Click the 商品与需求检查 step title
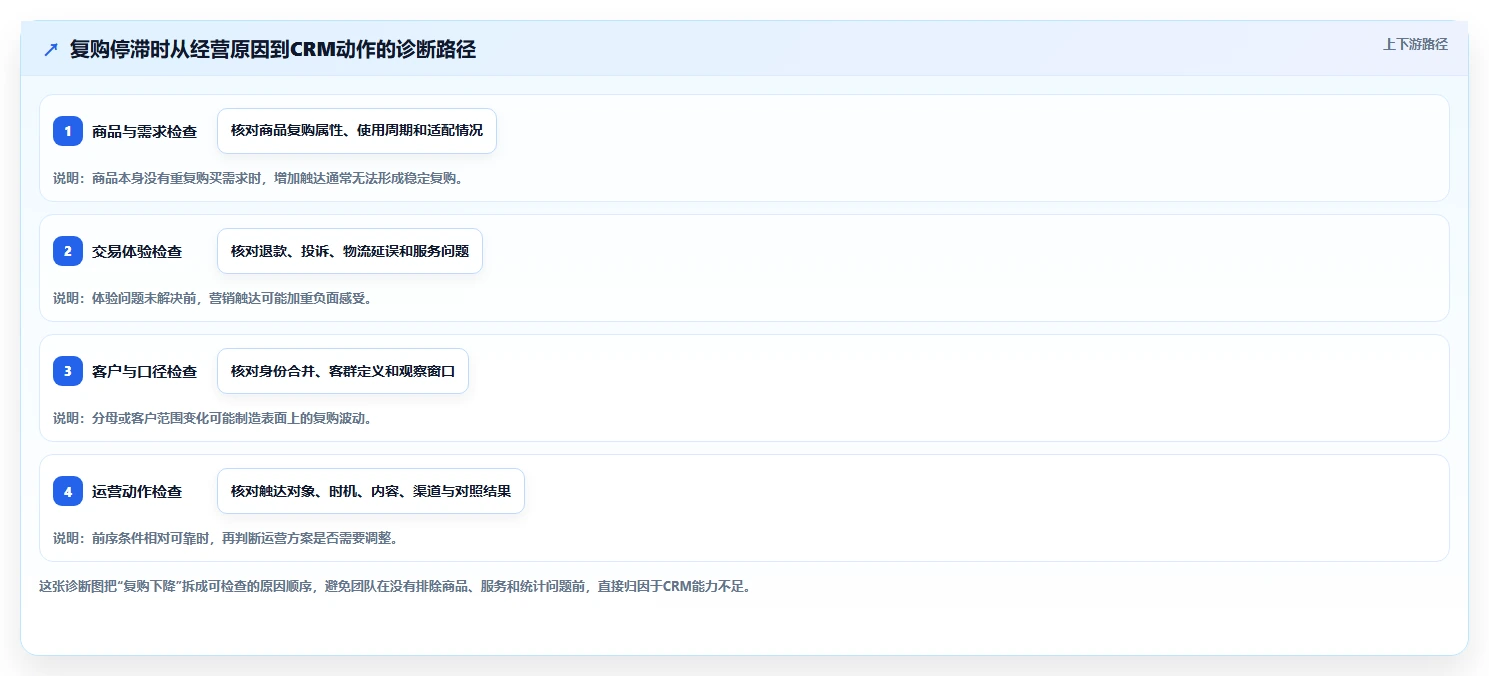Screen dimensions: 1489x676 point(144,132)
